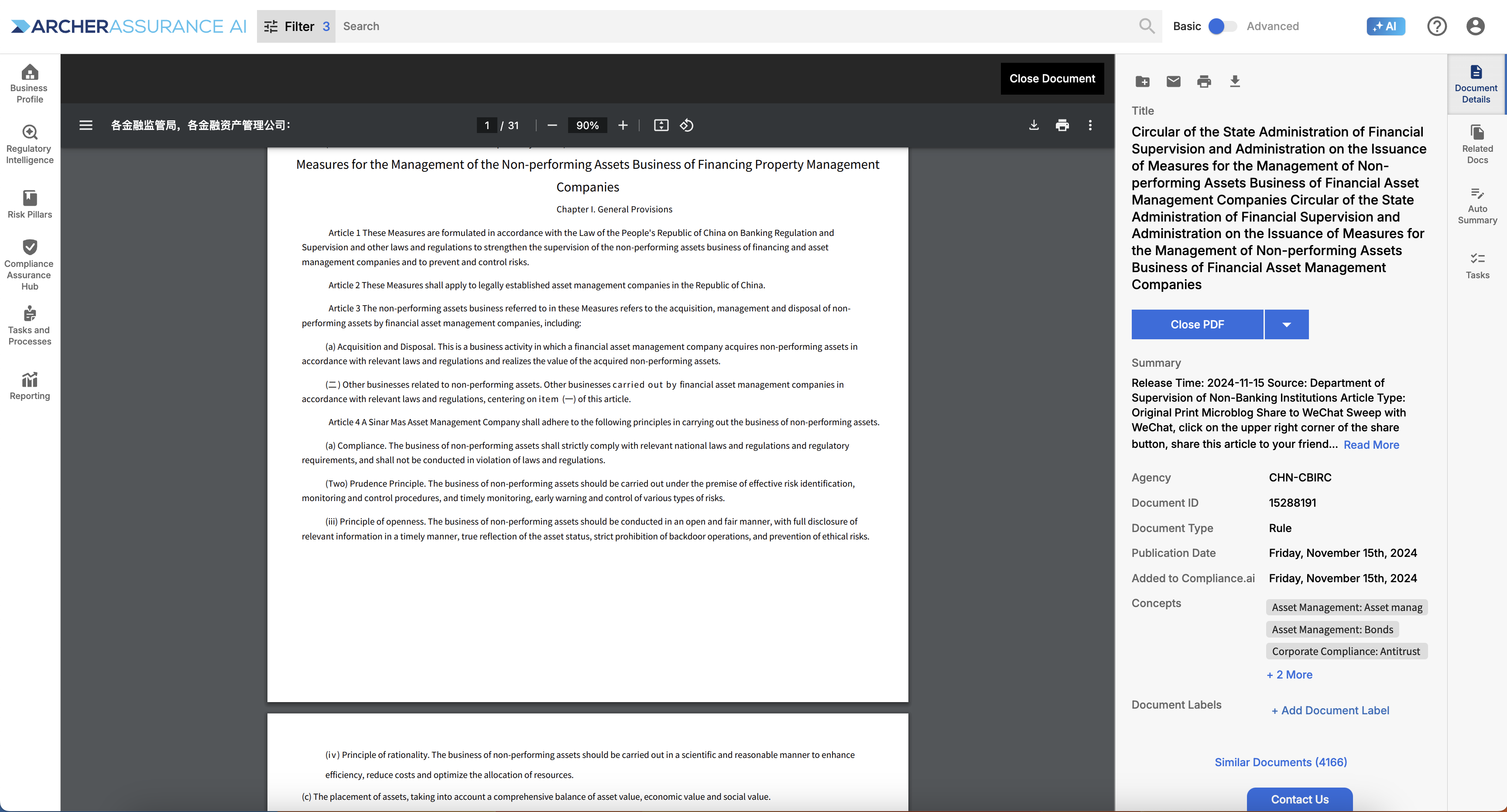Open the Filter options panel
This screenshot has width=1507, height=812.
296,26
